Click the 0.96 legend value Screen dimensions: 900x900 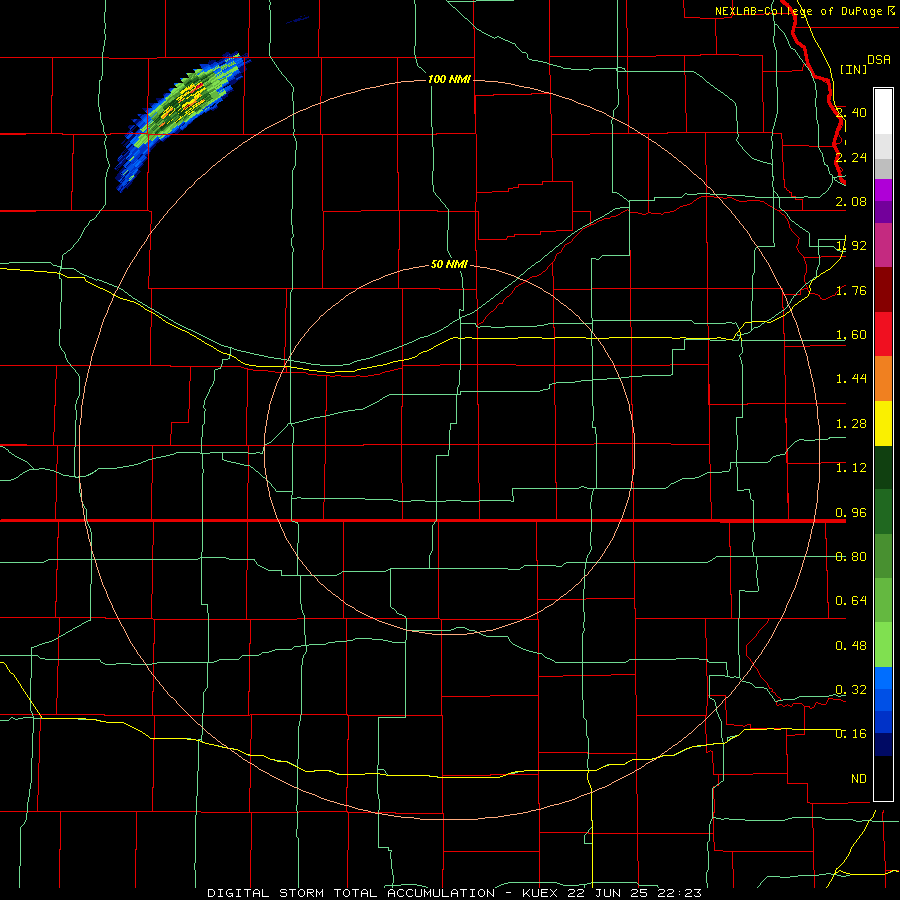851,513
